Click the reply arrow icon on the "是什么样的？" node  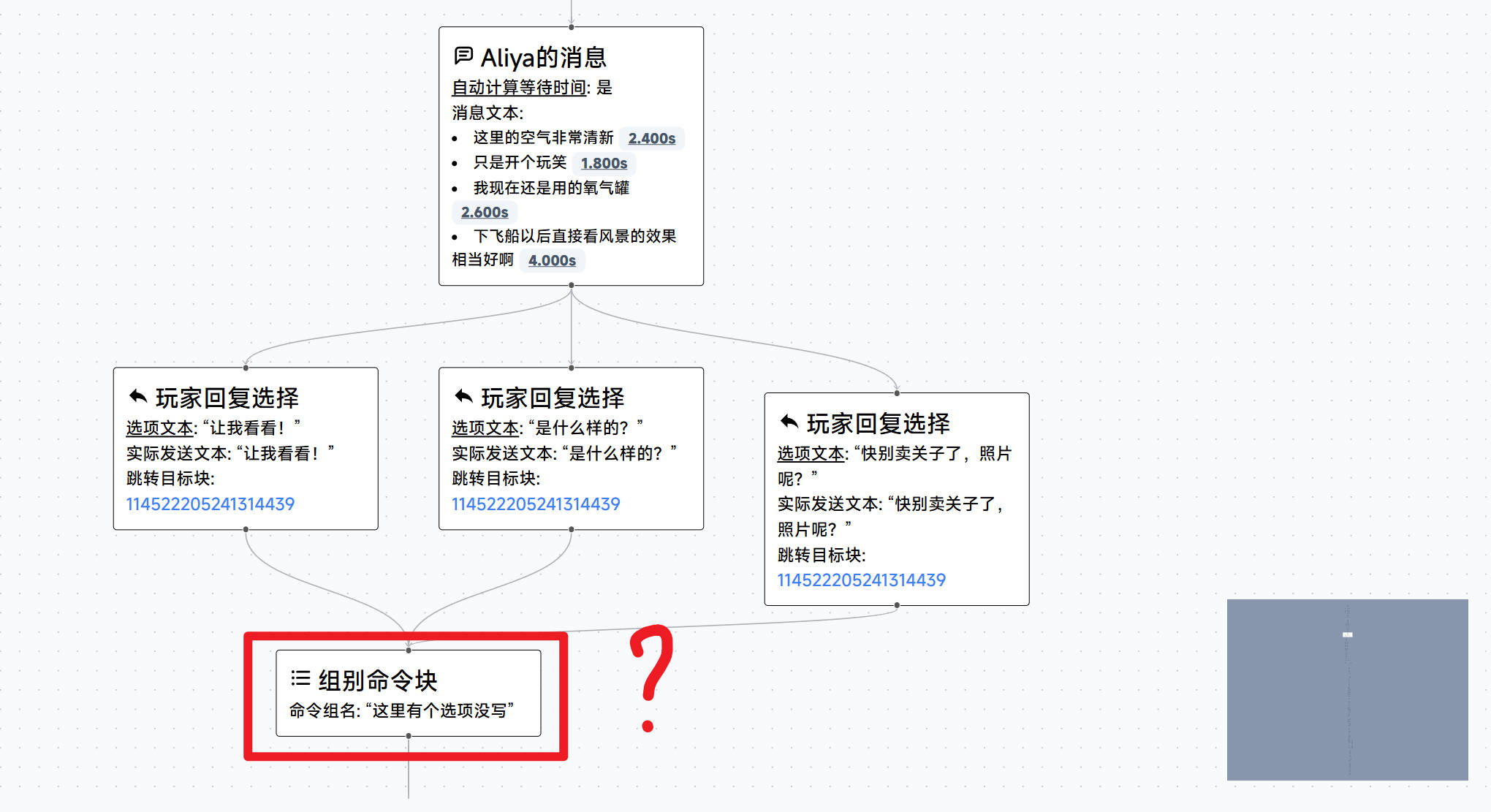click(x=463, y=395)
